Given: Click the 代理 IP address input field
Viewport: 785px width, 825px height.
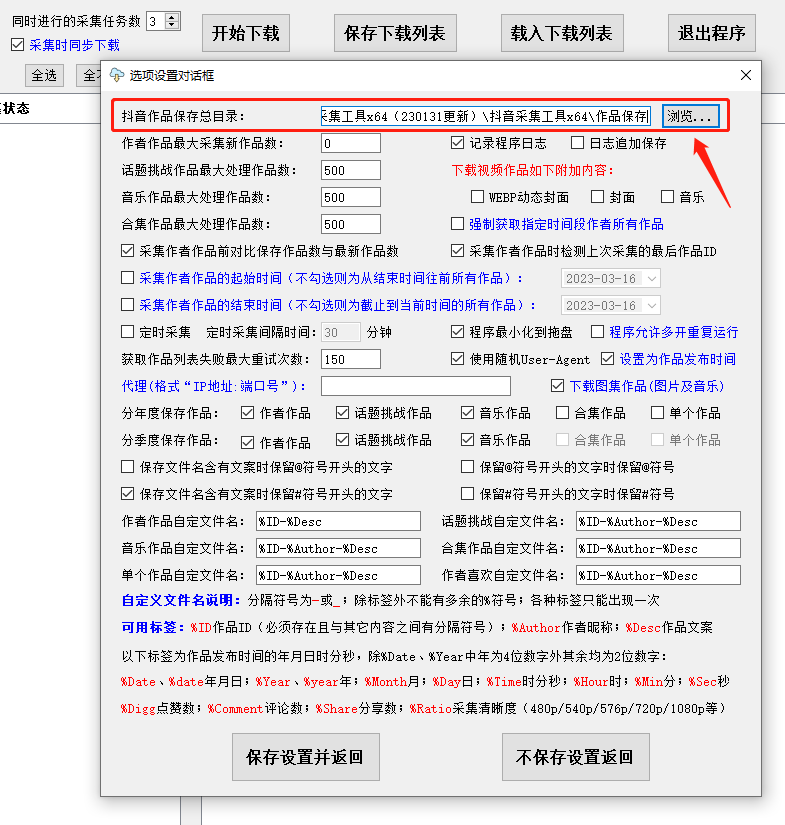Looking at the screenshot, I should 416,386.
